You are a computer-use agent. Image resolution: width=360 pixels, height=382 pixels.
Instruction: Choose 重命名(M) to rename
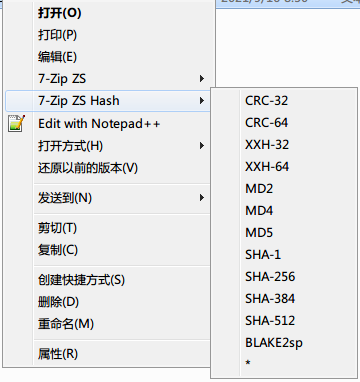click(66, 324)
